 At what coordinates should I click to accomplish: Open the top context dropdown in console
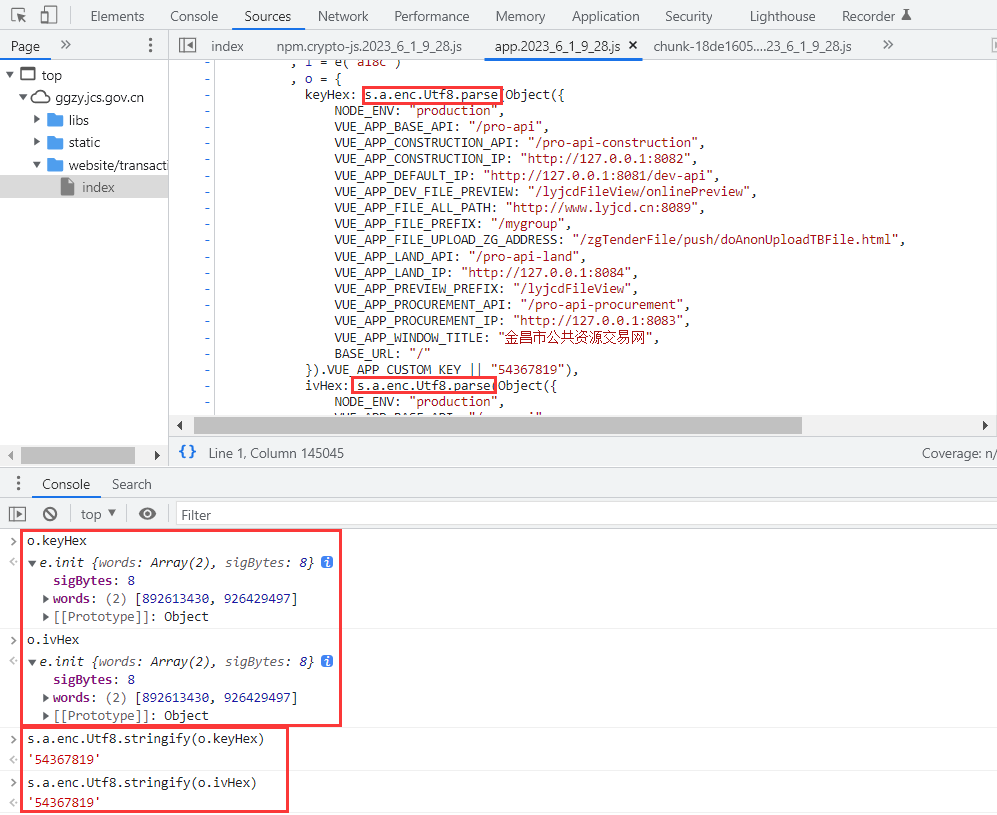98,514
